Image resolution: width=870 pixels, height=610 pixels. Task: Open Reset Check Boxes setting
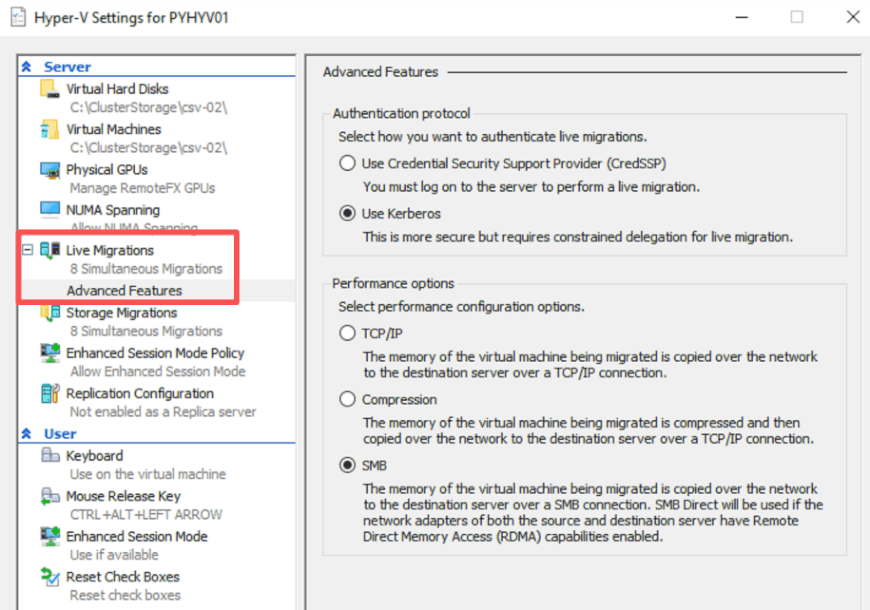pyautogui.click(x=123, y=577)
